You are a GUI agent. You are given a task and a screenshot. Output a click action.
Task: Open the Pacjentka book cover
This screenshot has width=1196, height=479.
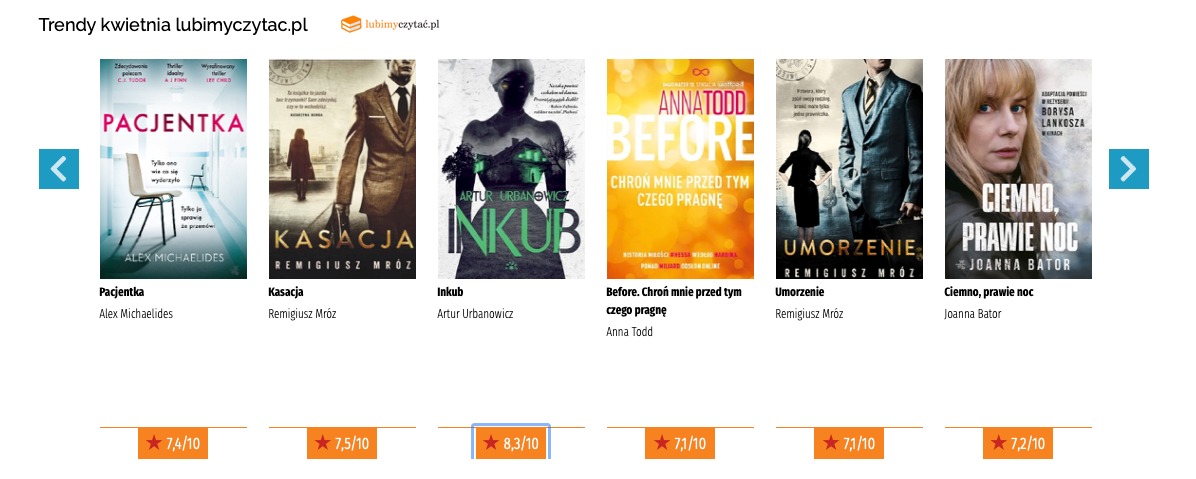tap(173, 169)
